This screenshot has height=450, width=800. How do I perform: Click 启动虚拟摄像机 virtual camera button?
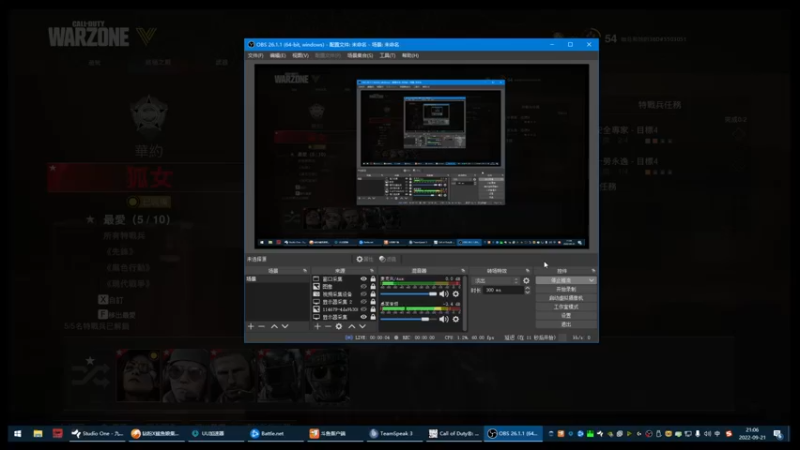[566, 298]
